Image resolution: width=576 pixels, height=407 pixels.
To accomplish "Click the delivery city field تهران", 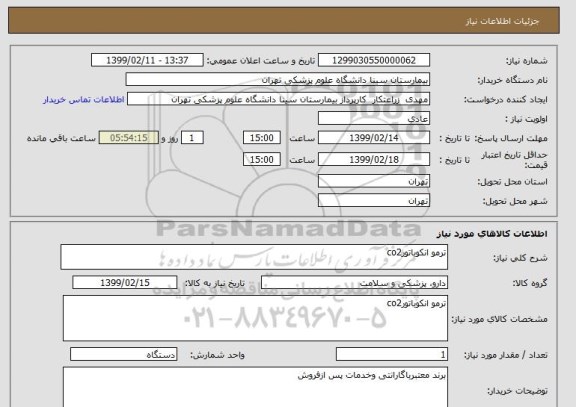I will coord(374,201).
